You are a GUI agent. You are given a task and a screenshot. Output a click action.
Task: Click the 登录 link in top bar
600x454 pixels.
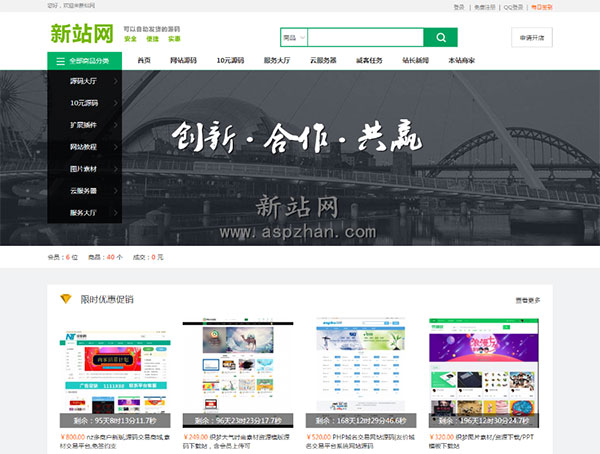[x=459, y=7]
